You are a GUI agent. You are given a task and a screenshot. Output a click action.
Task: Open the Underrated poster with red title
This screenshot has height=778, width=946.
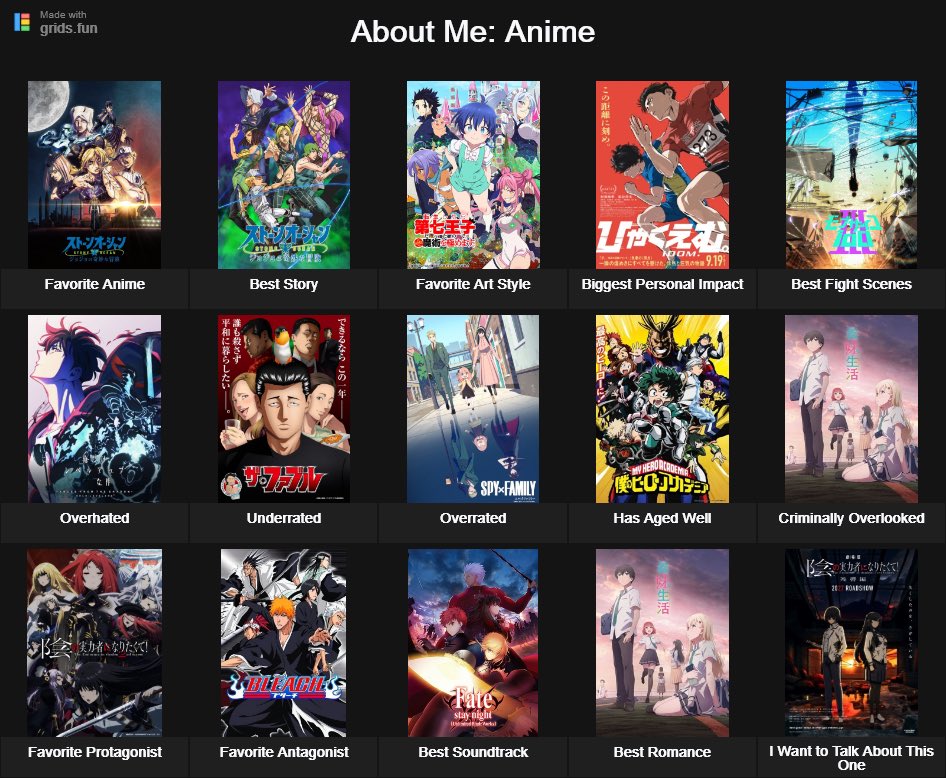(284, 409)
